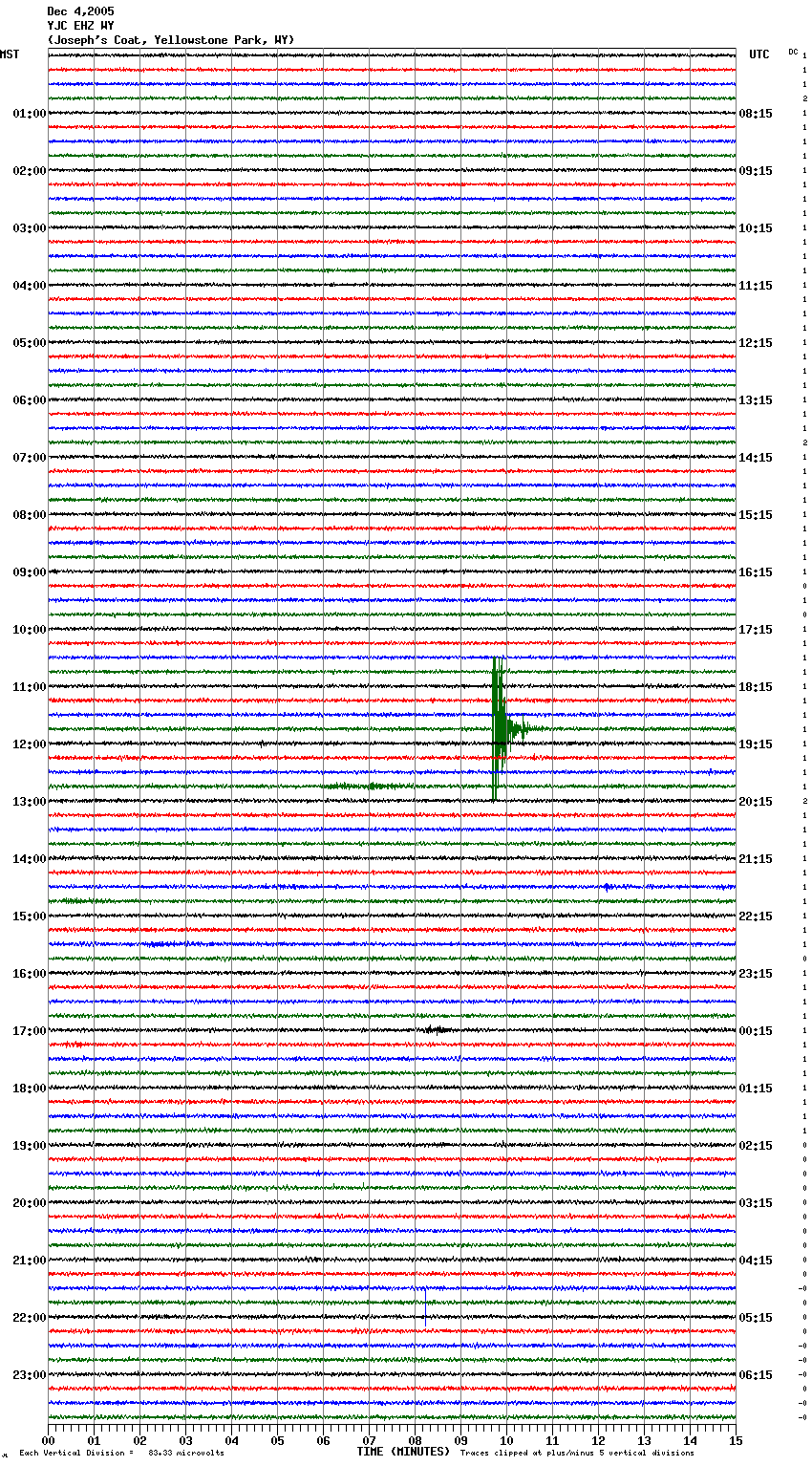Click the "16:00" MST hour label
The height and width of the screenshot is (1466, 812).
pyautogui.click(x=29, y=974)
